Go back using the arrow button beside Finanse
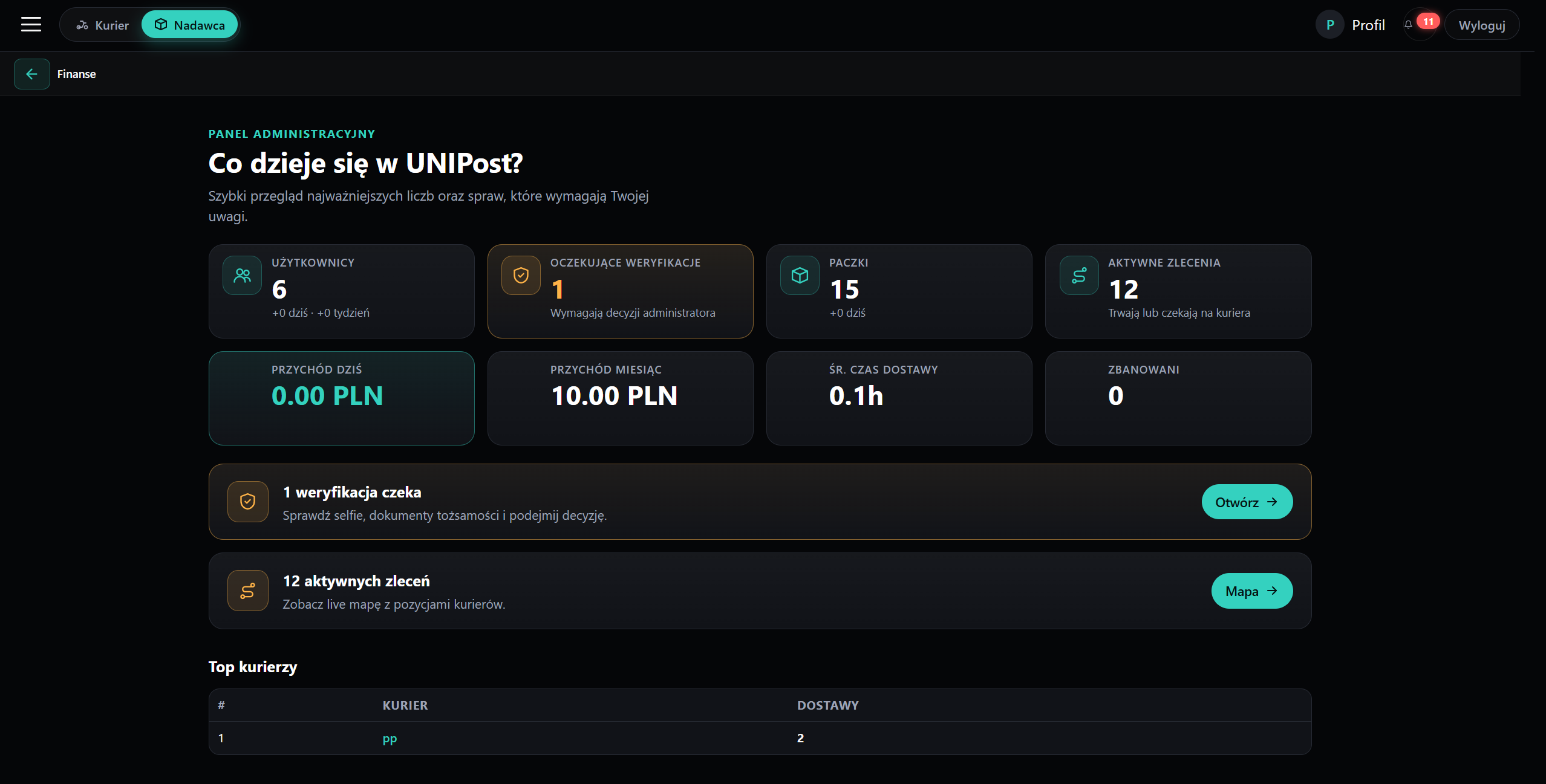Viewport: 1546px width, 784px height. (x=31, y=74)
